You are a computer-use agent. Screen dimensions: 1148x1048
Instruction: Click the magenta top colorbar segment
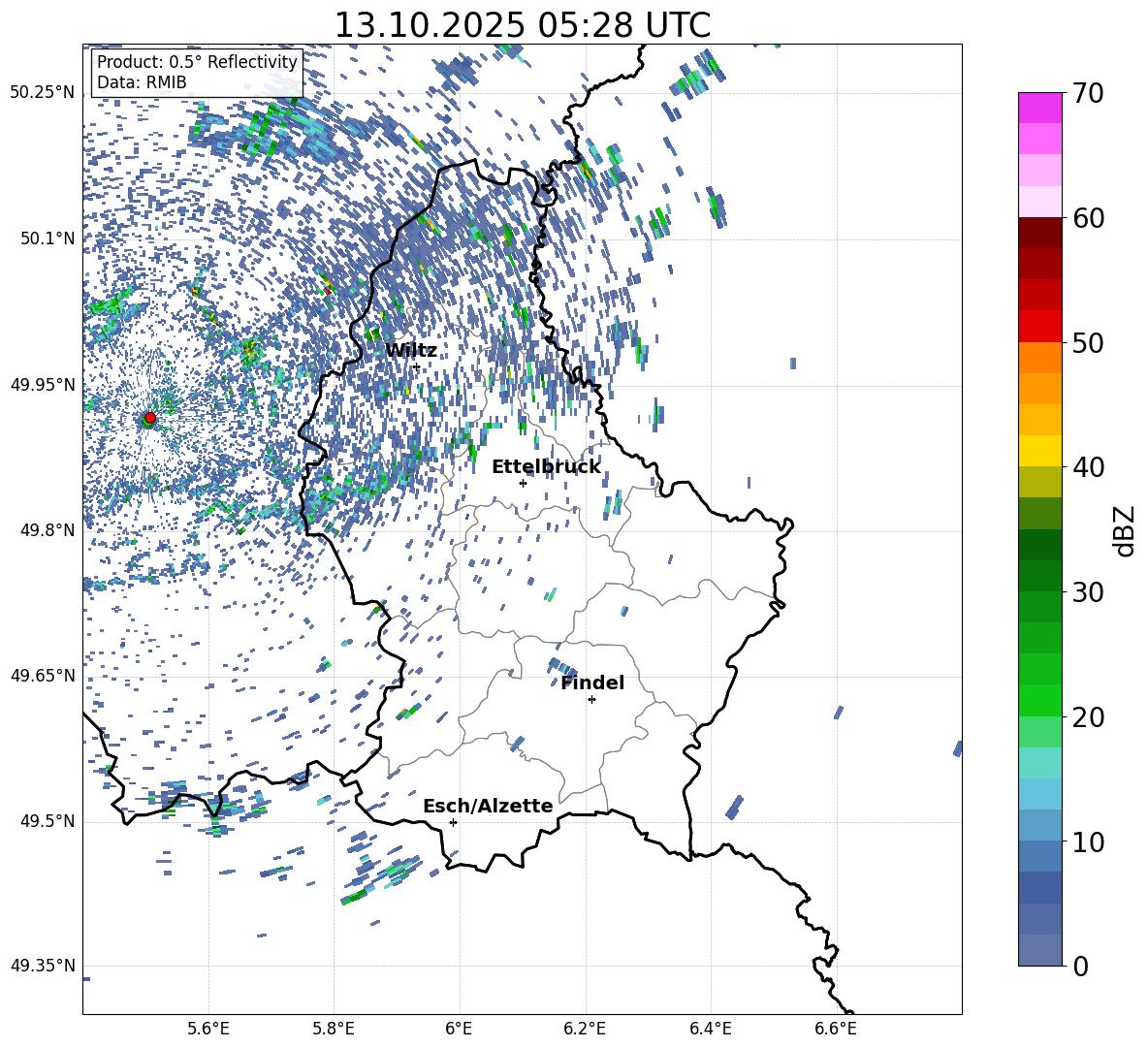[x=1040, y=109]
